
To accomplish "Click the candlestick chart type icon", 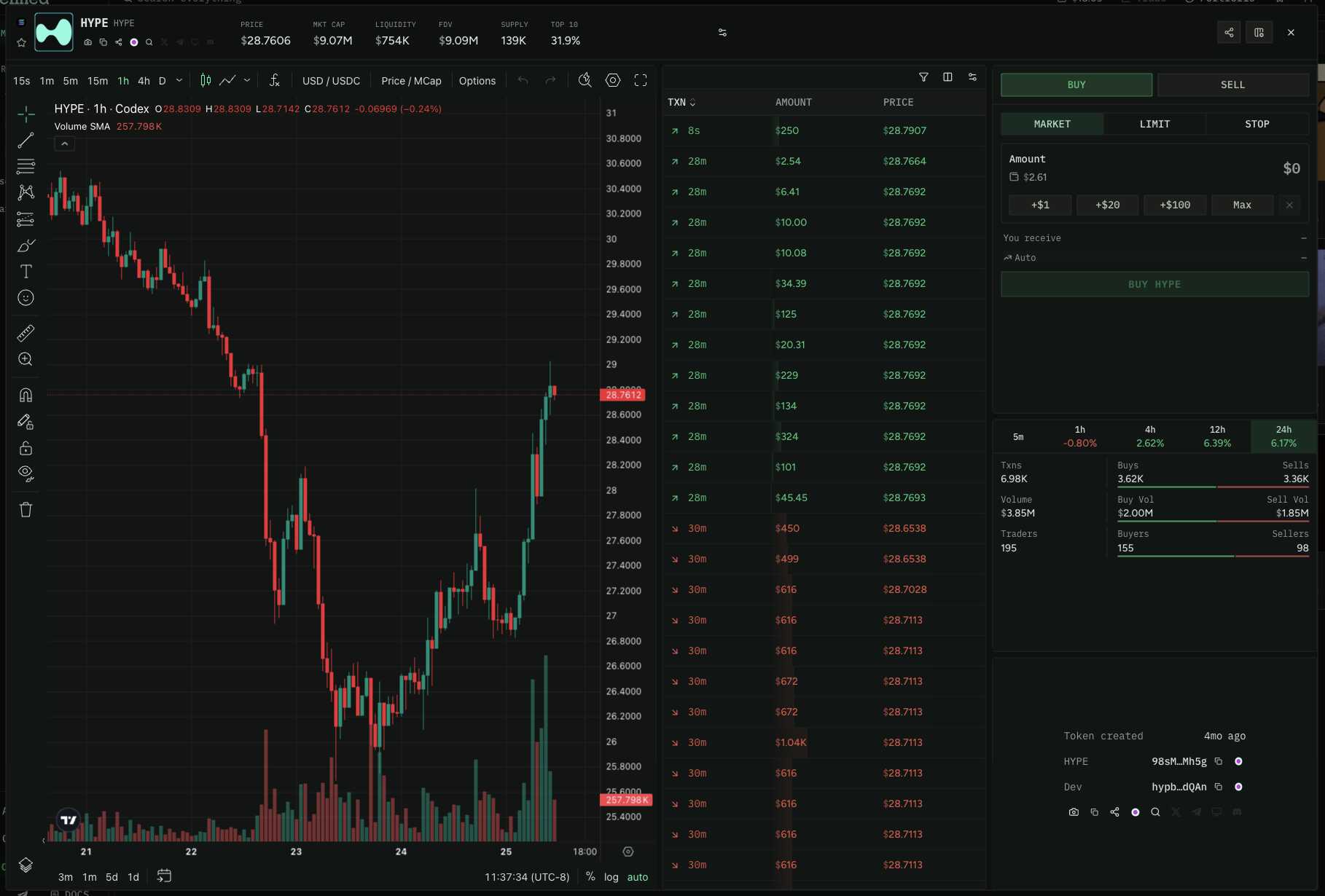I will pyautogui.click(x=206, y=80).
